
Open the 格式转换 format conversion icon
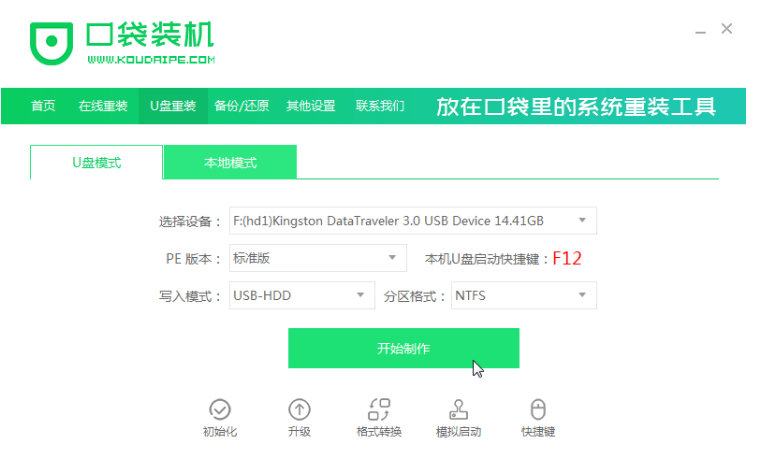coord(379,409)
